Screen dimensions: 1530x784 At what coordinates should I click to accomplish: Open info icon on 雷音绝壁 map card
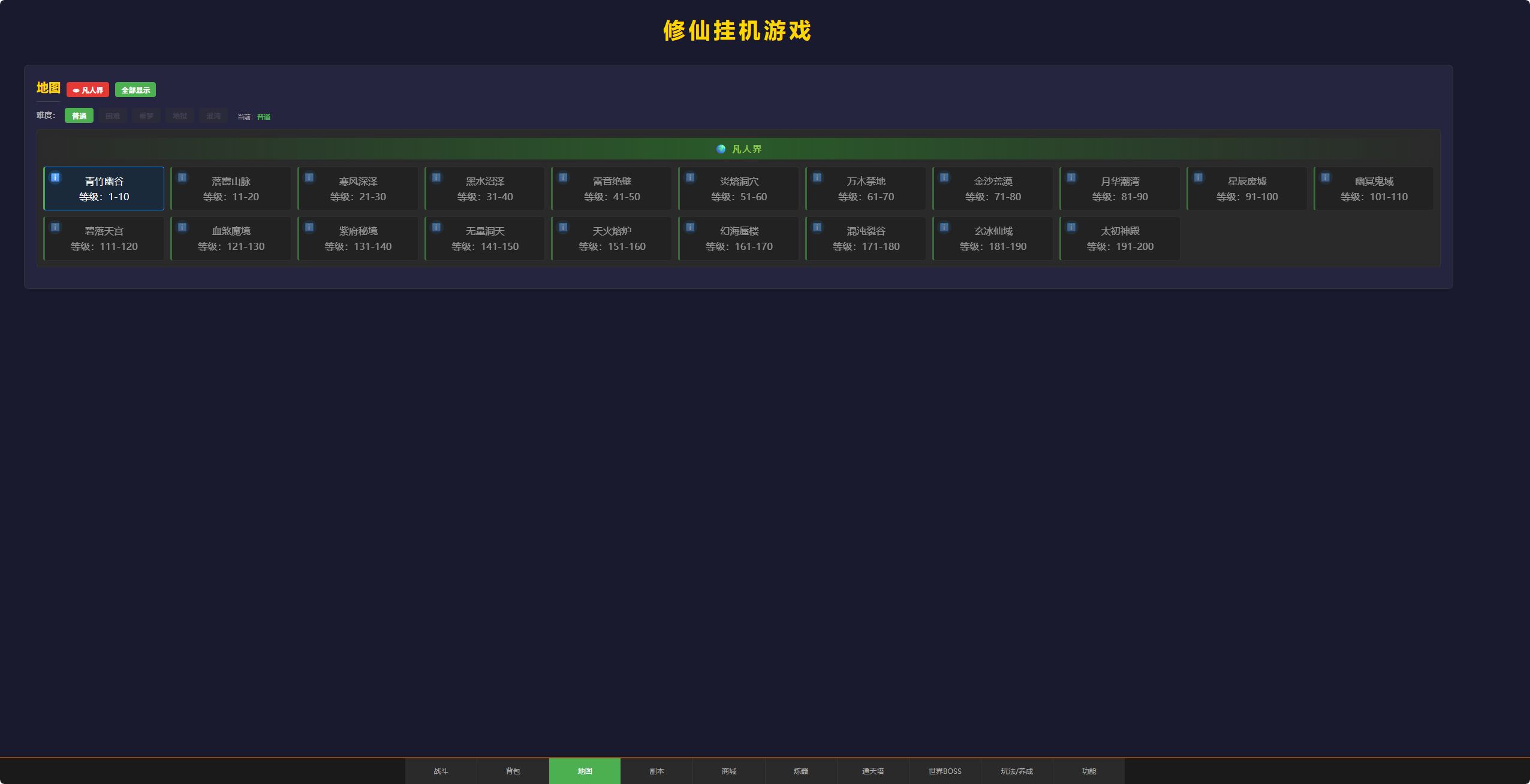(563, 177)
